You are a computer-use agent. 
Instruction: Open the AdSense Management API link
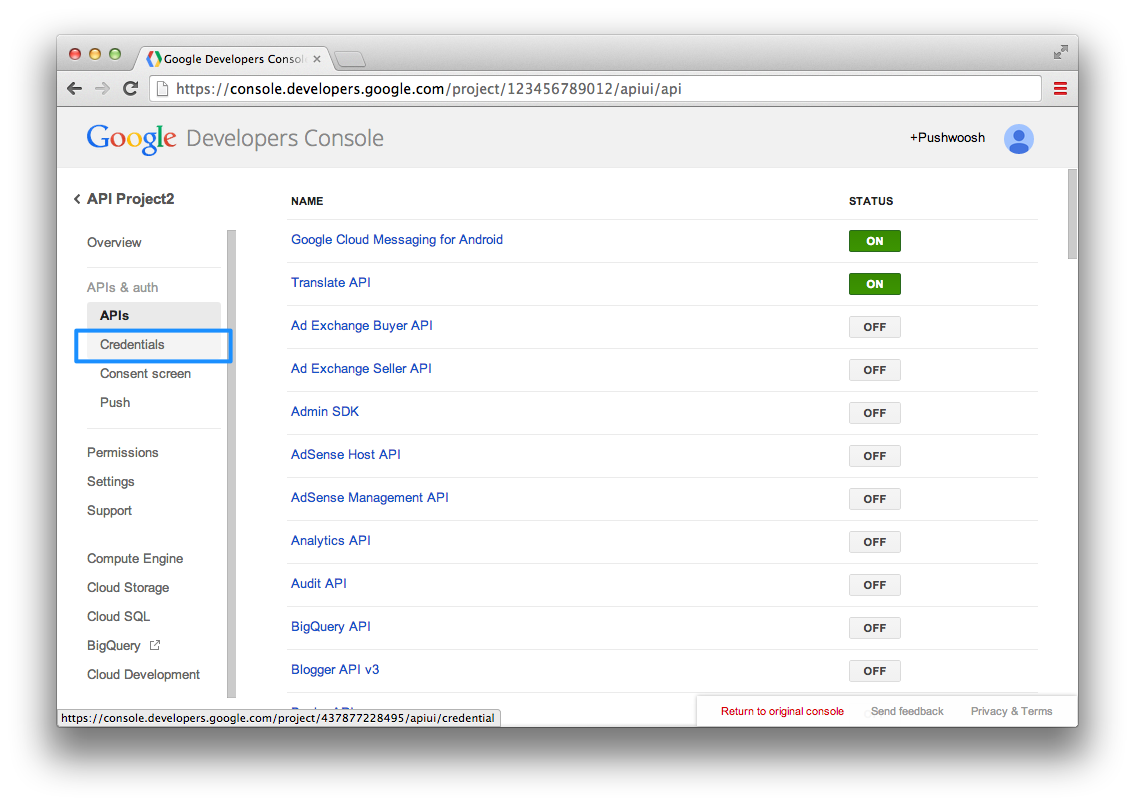click(370, 498)
